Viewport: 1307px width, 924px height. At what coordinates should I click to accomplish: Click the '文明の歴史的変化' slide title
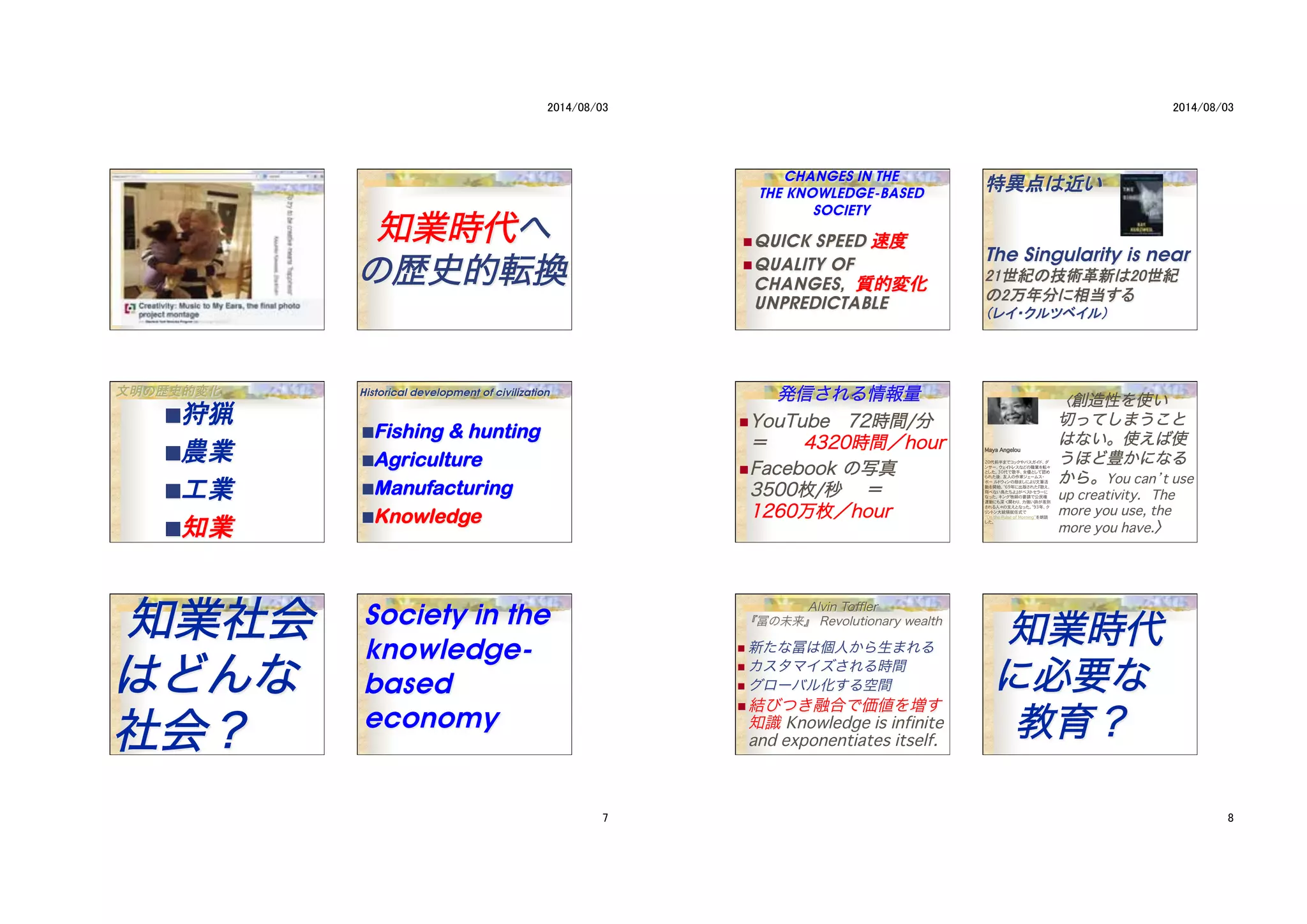tap(169, 391)
